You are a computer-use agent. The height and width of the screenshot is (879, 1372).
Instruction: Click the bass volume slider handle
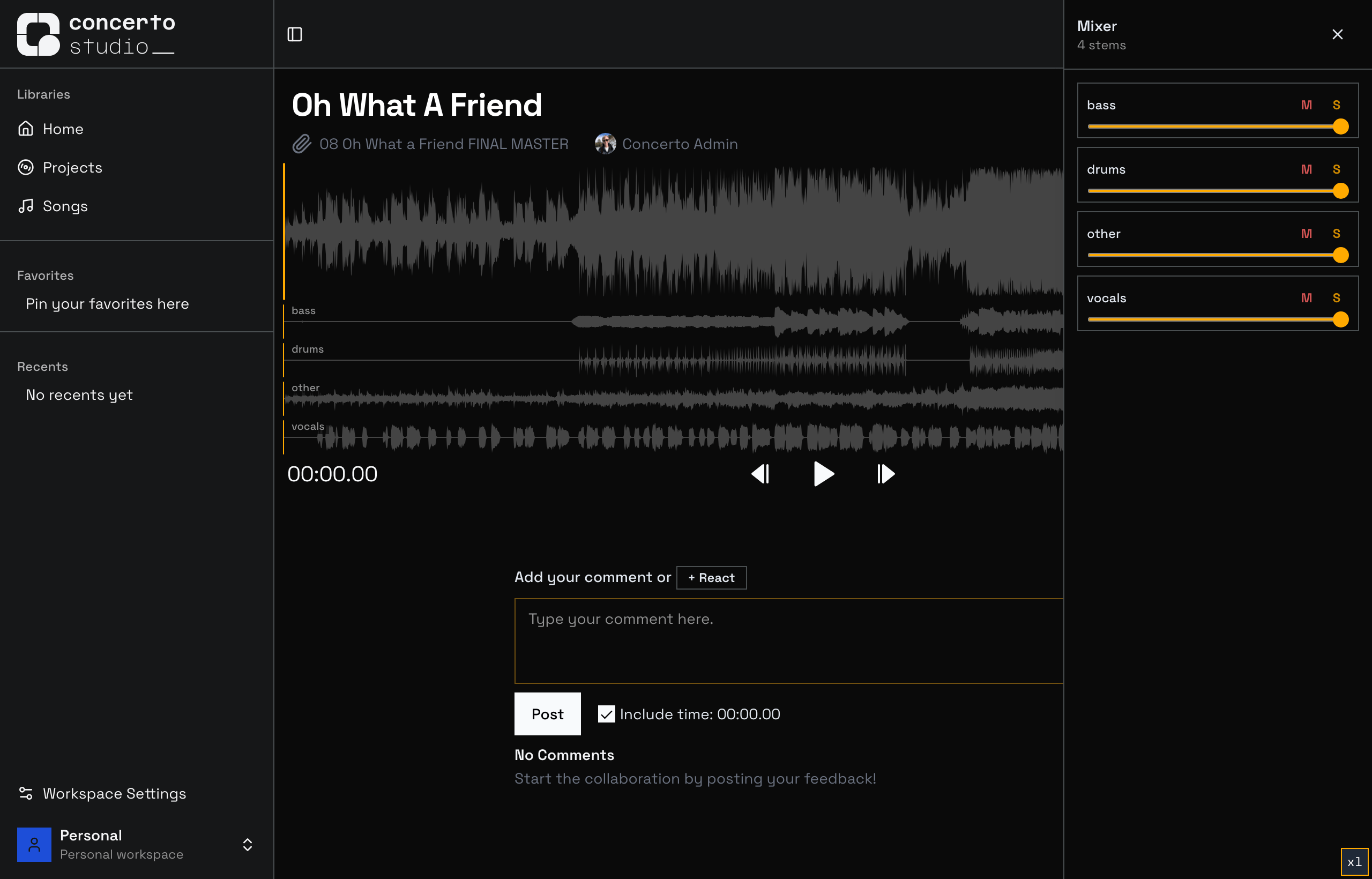[x=1340, y=126]
